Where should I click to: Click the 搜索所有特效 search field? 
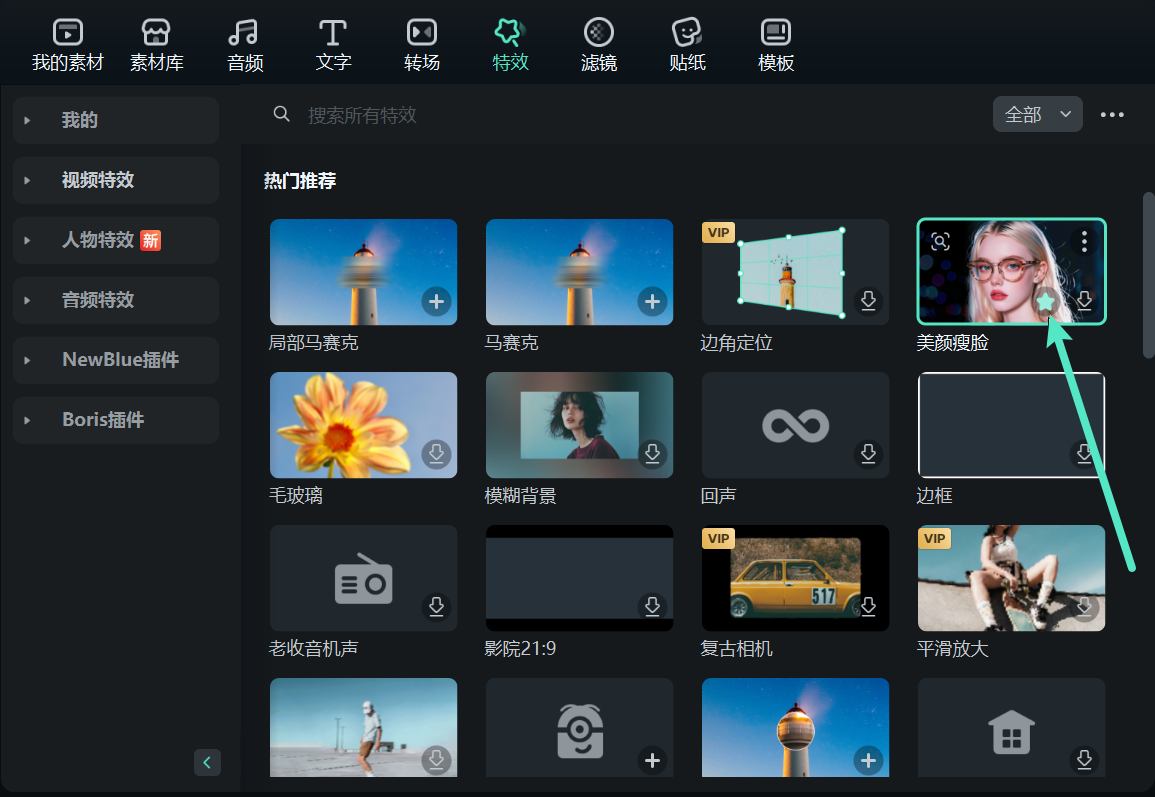pos(400,114)
